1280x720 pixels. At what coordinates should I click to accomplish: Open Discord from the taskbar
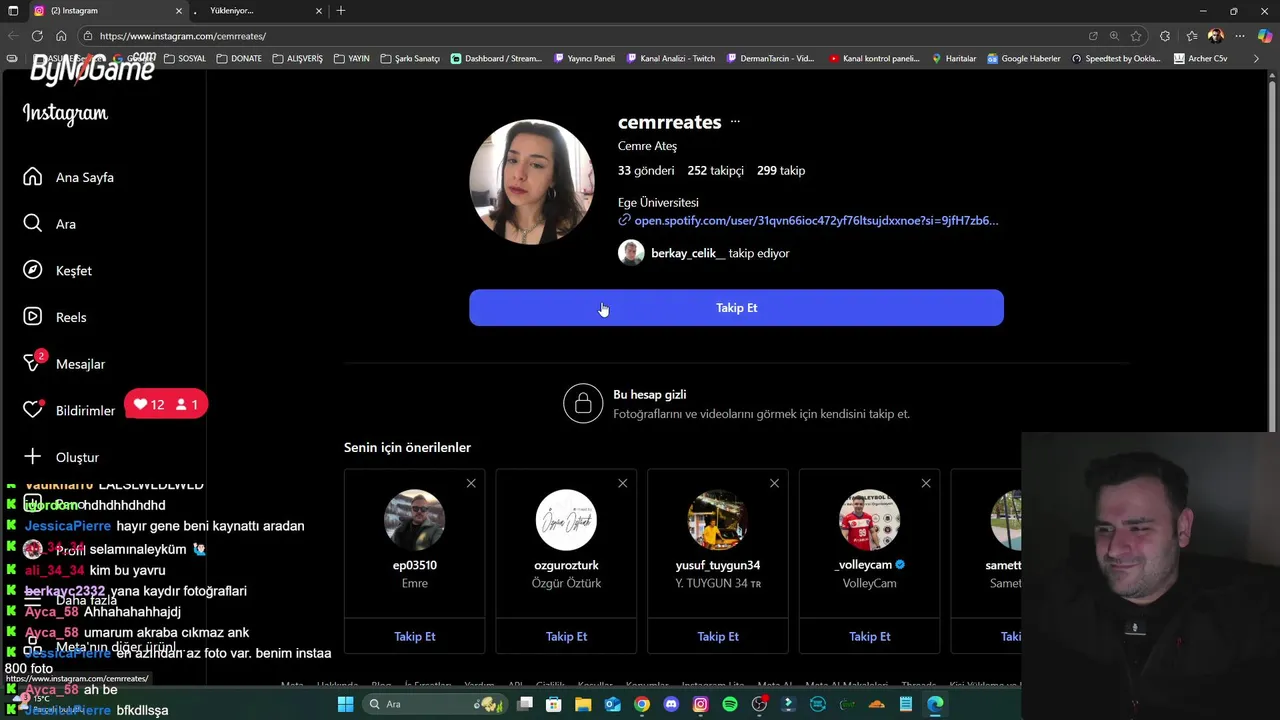coord(671,704)
